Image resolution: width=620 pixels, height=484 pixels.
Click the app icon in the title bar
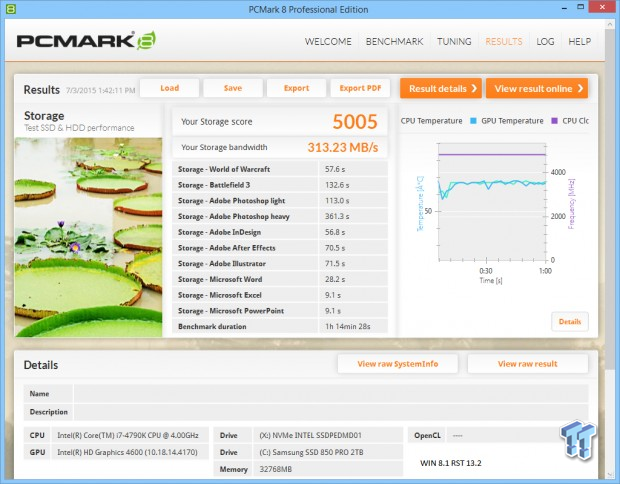coord(12,10)
